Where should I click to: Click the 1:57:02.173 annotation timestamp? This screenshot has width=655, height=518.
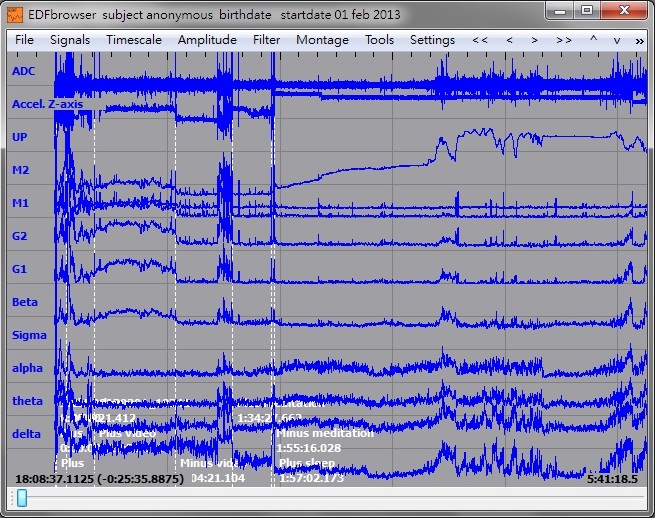[311, 478]
